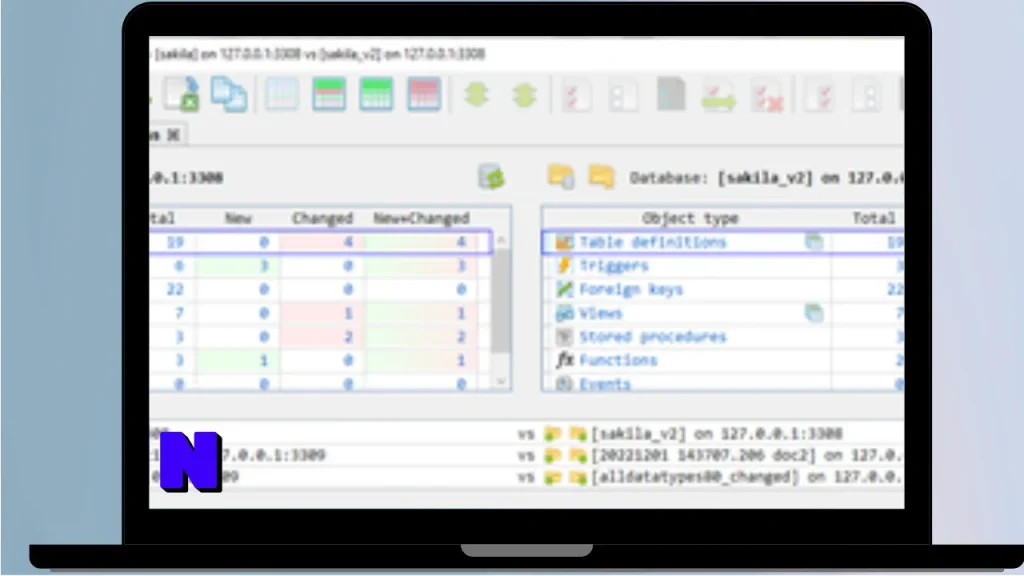
Task: Click the total value 7 in left grid
Action: click(x=179, y=313)
